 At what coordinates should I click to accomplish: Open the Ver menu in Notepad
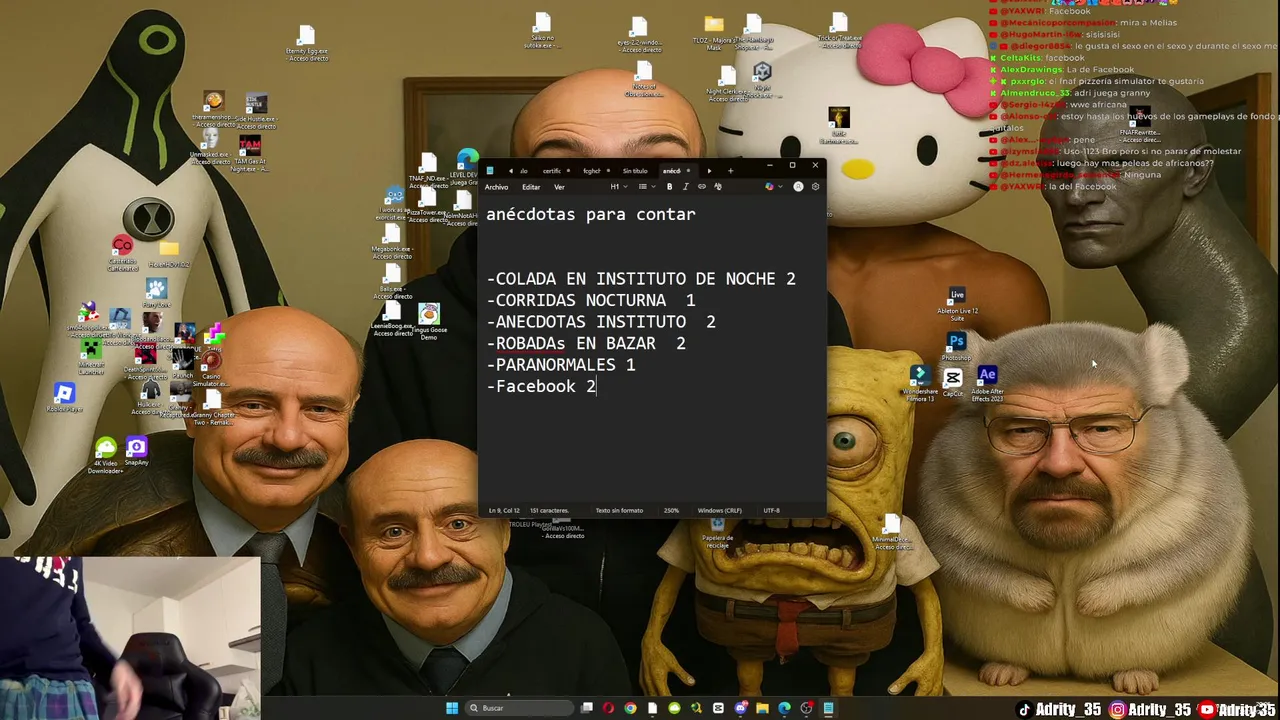559,187
